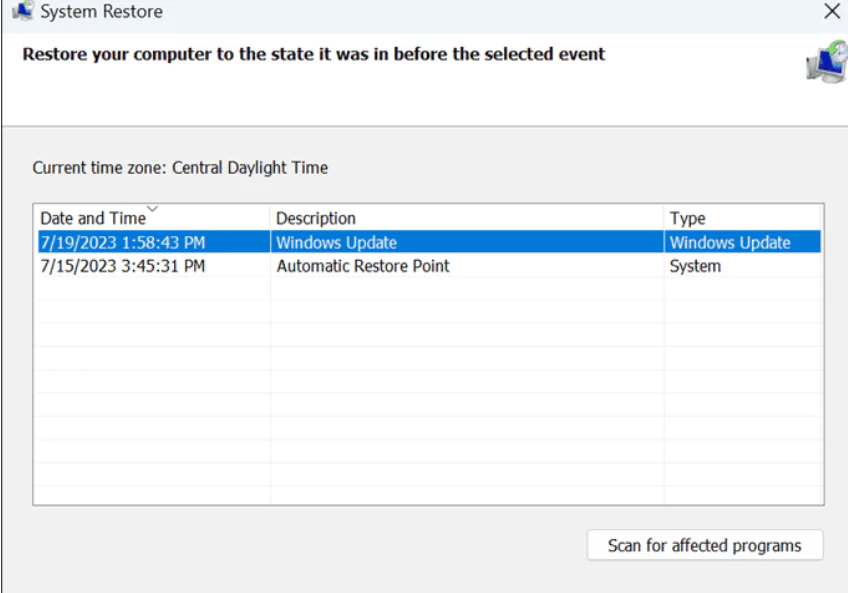Image resolution: width=848 pixels, height=593 pixels.
Task: Click the sort arrow above Date and Time
Action: coord(152,209)
